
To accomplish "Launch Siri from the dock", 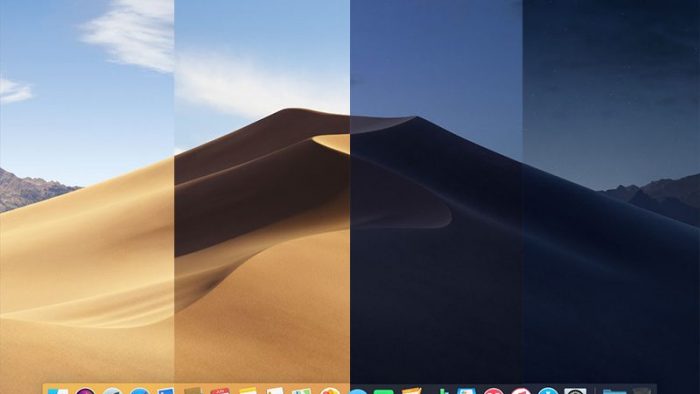I will pos(85,391).
